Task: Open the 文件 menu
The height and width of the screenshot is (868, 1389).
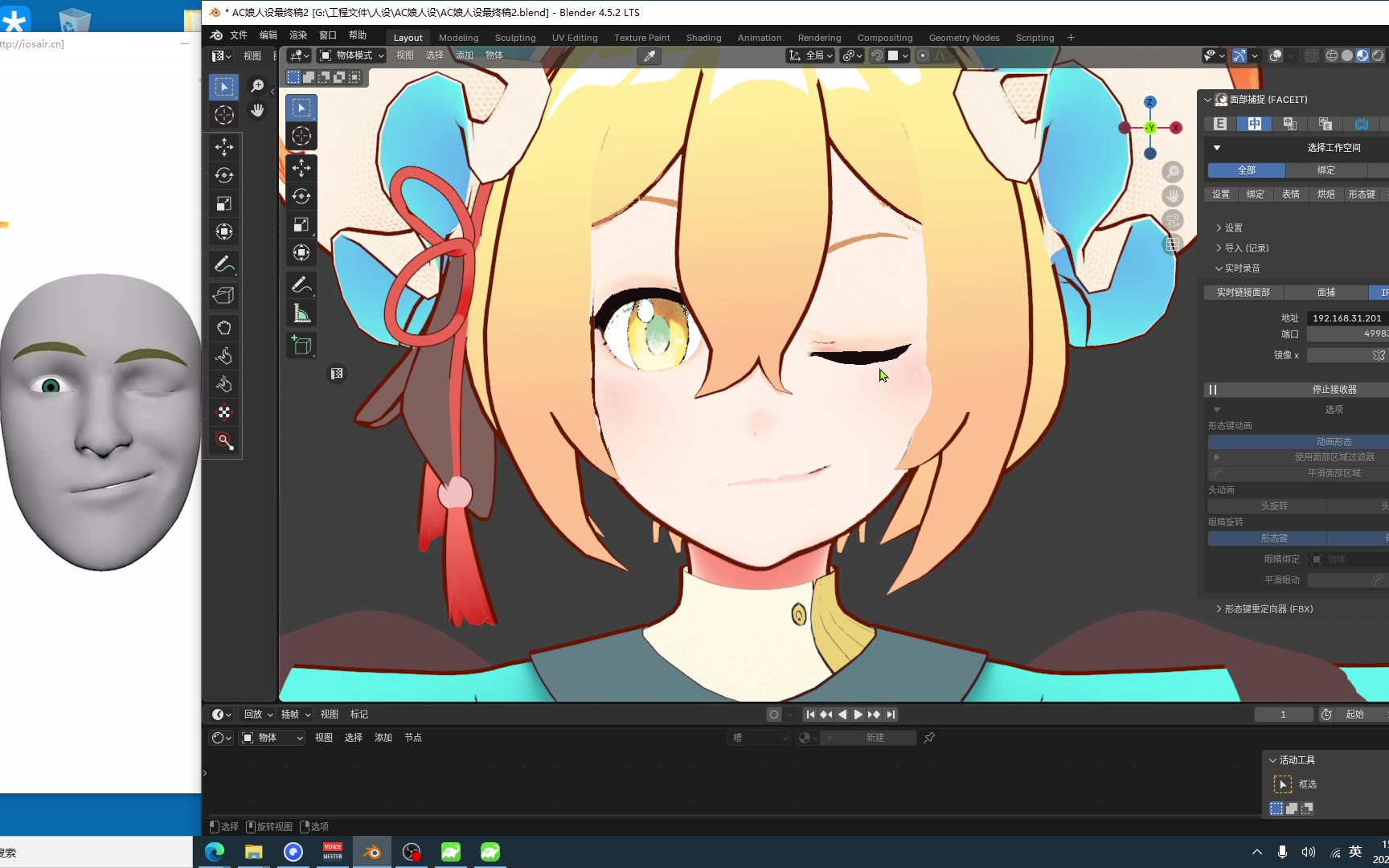Action: (239, 35)
